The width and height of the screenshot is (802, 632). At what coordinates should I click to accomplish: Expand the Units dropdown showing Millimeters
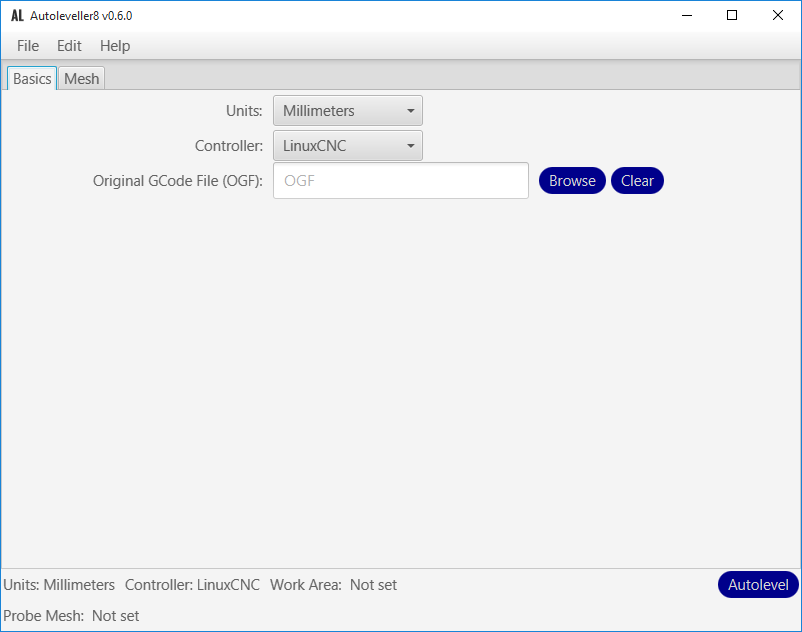pos(348,111)
